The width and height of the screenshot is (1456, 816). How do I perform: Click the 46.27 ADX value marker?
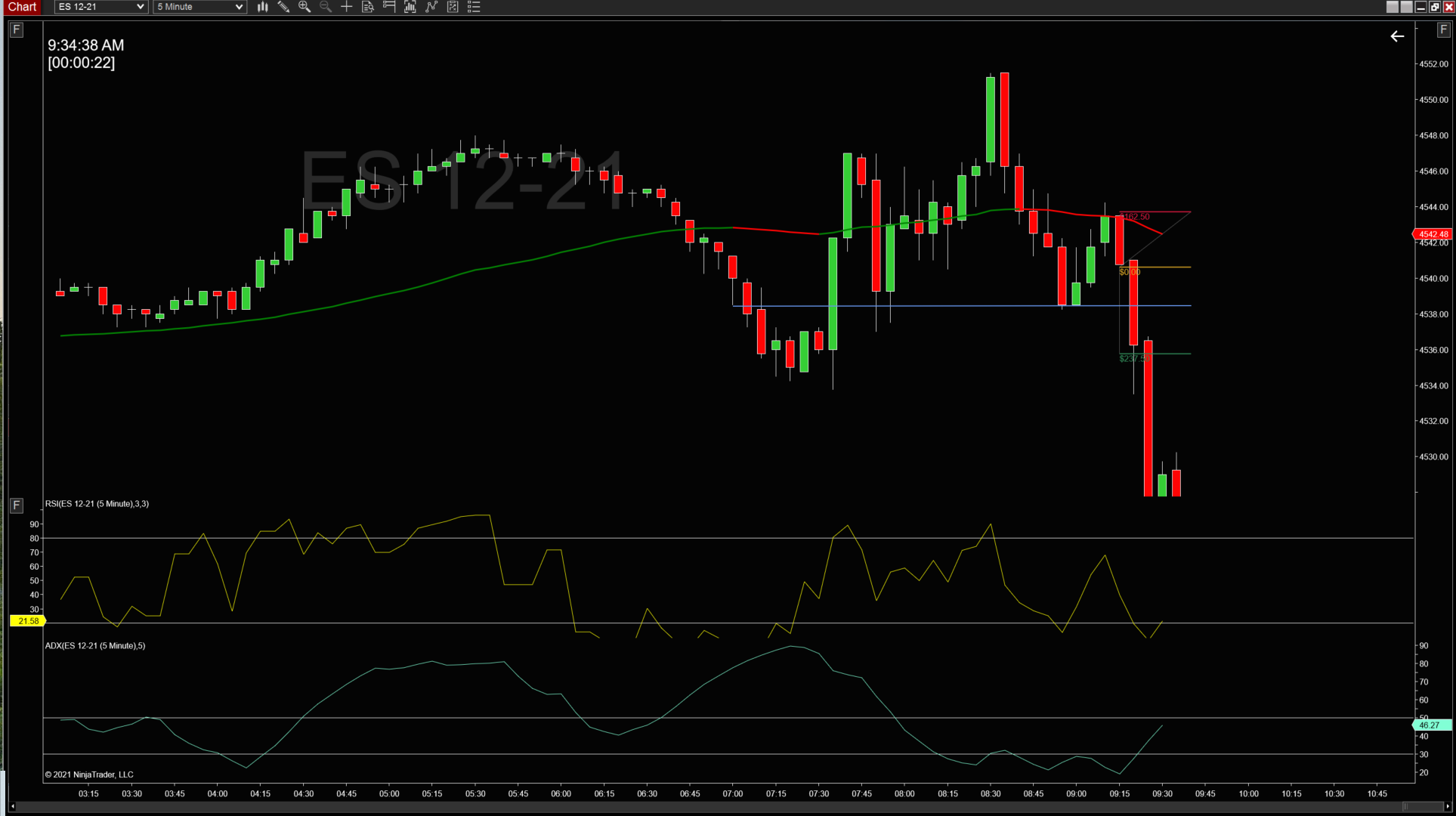pos(1432,725)
